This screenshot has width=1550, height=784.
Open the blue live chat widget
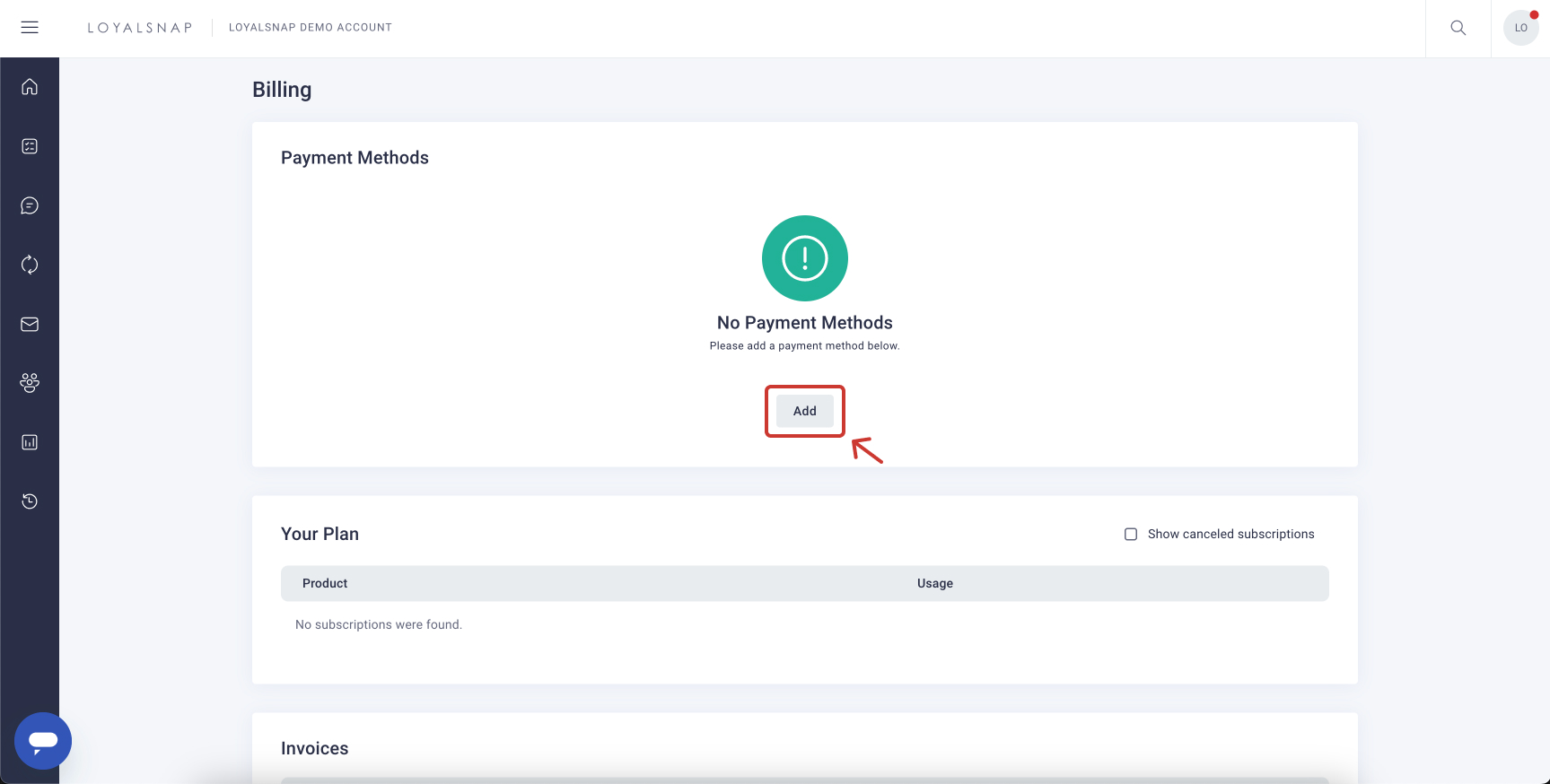point(43,741)
